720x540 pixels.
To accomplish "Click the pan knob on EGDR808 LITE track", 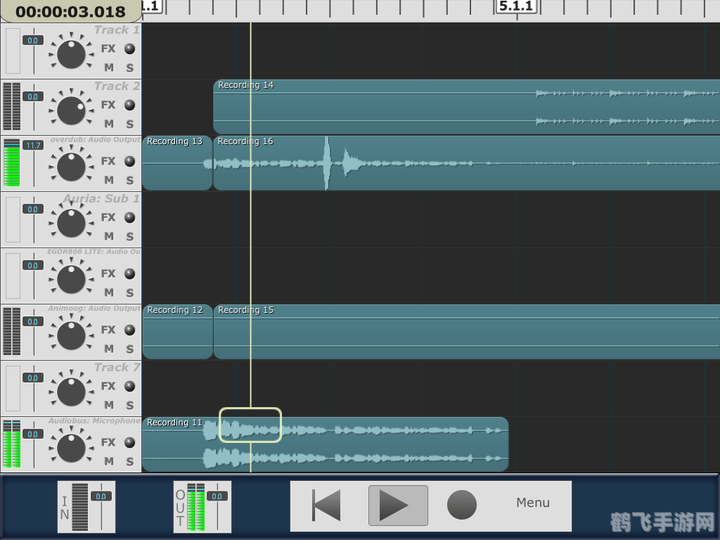I will (71, 277).
